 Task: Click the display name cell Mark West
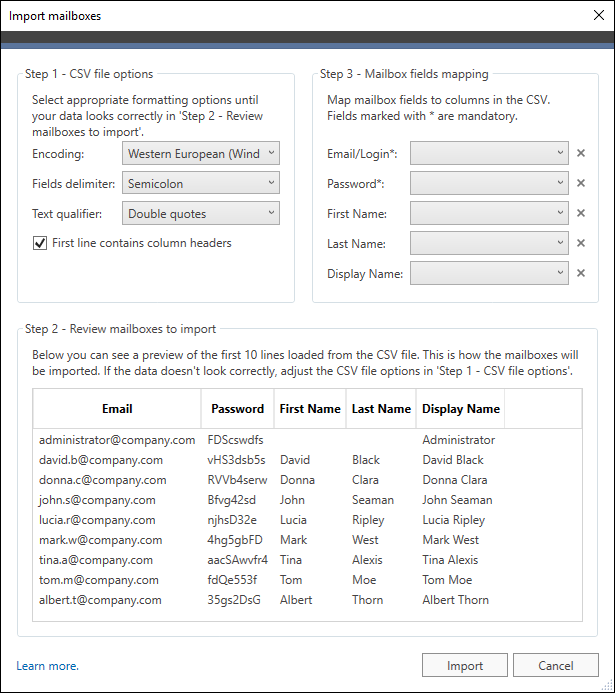[x=451, y=540]
